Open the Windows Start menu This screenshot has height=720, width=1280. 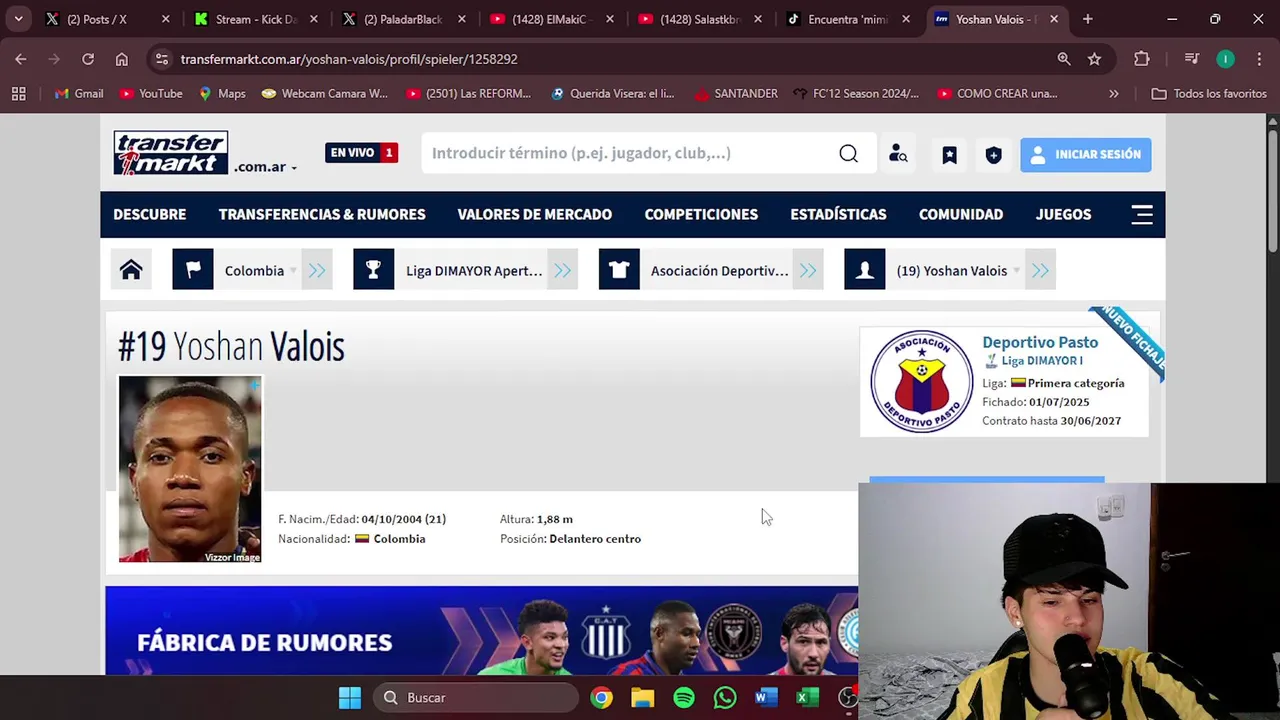tap(349, 698)
